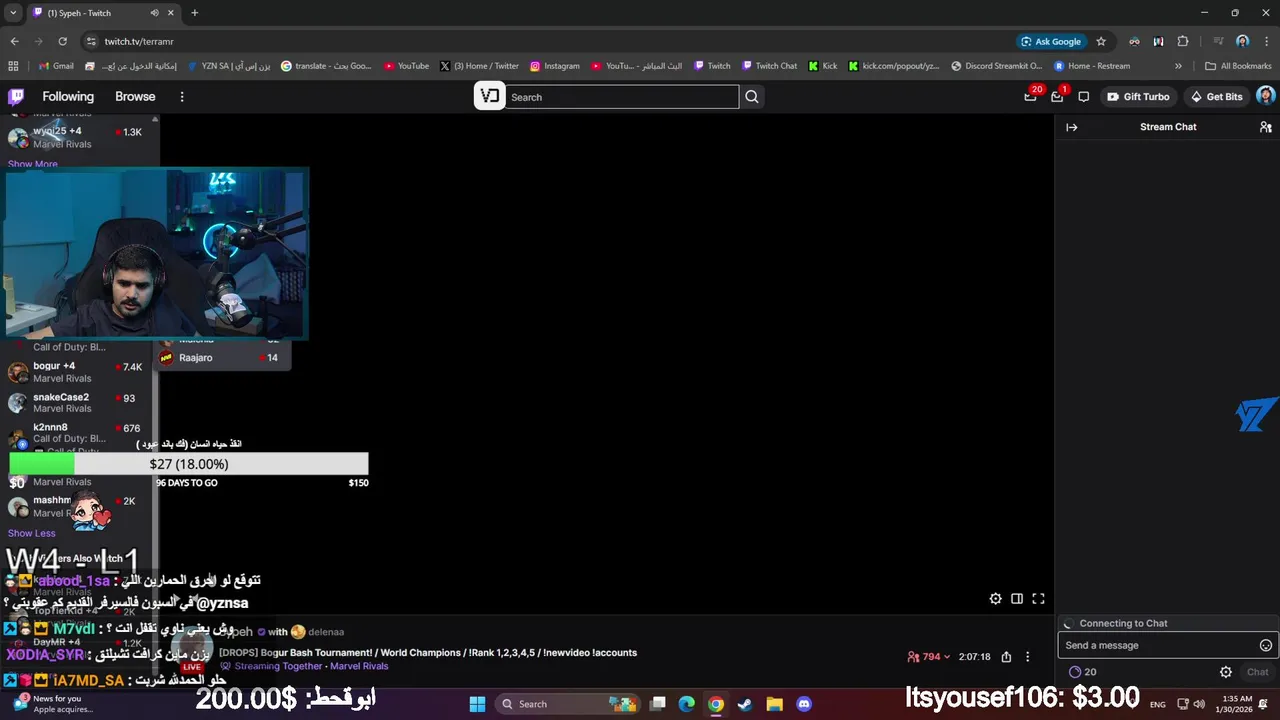This screenshot has width=1280, height=720.
Task: Open the Windows Start menu
Action: coord(477,704)
